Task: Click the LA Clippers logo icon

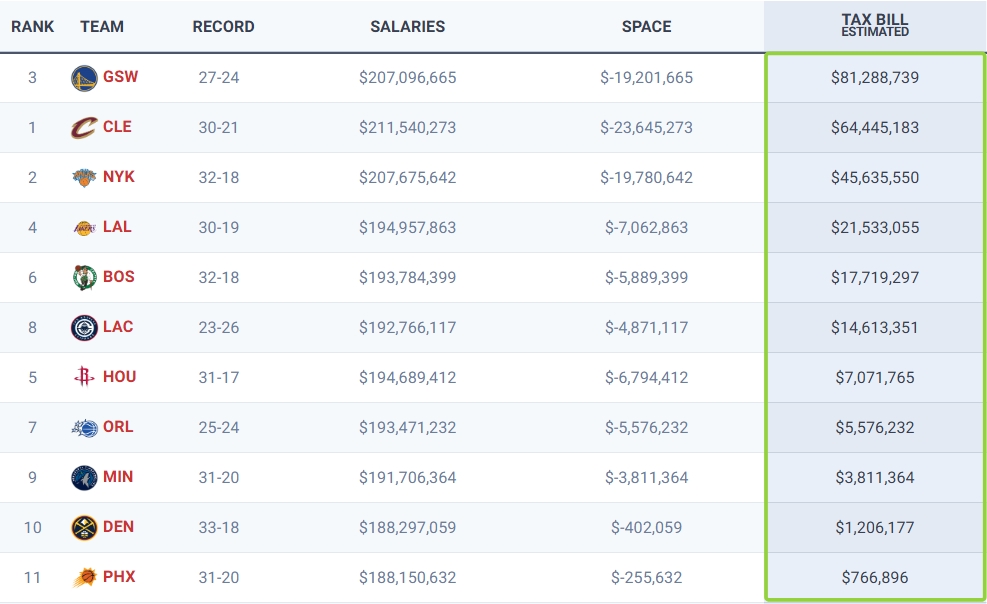Action: [84, 328]
